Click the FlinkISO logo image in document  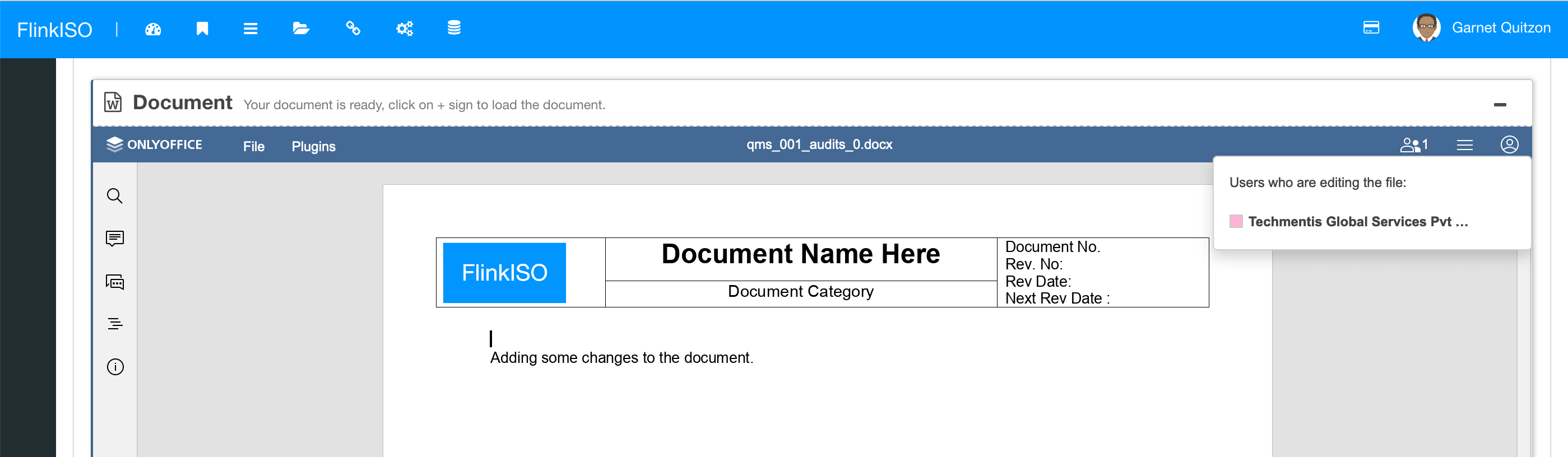click(x=504, y=273)
